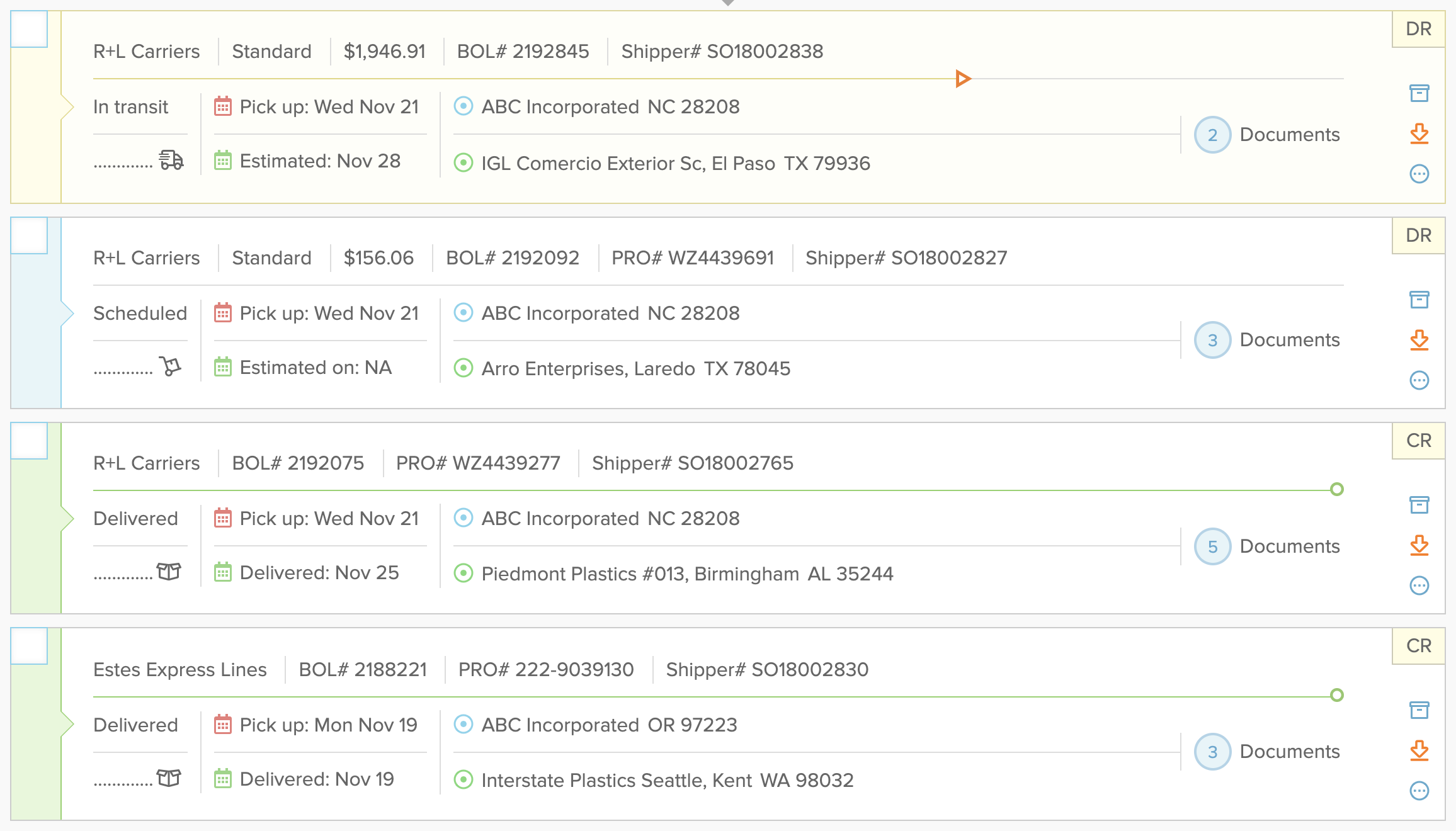Click the Pick up: Mon Nov 19 calendar icon
This screenshot has height=831, width=1456.
click(x=223, y=724)
